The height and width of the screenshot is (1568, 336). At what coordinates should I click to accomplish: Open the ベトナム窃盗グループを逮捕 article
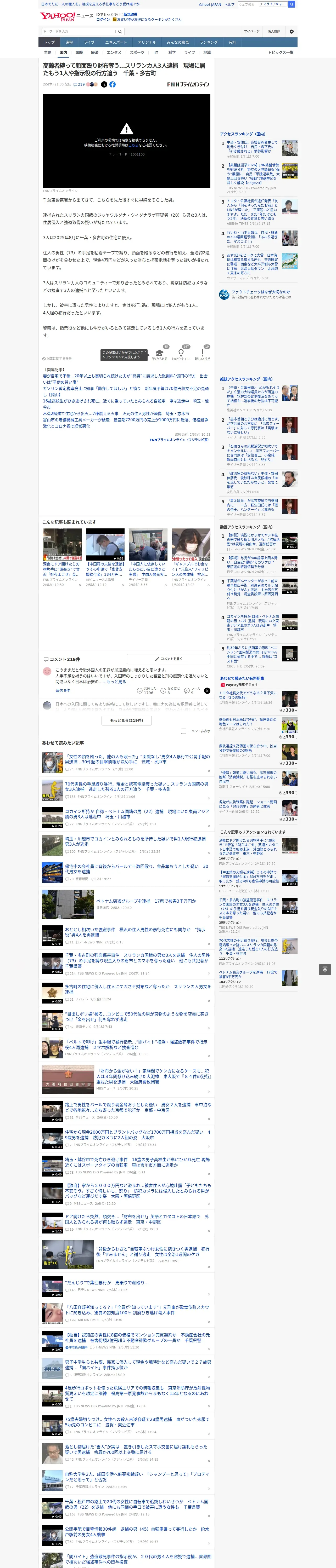pos(146,901)
